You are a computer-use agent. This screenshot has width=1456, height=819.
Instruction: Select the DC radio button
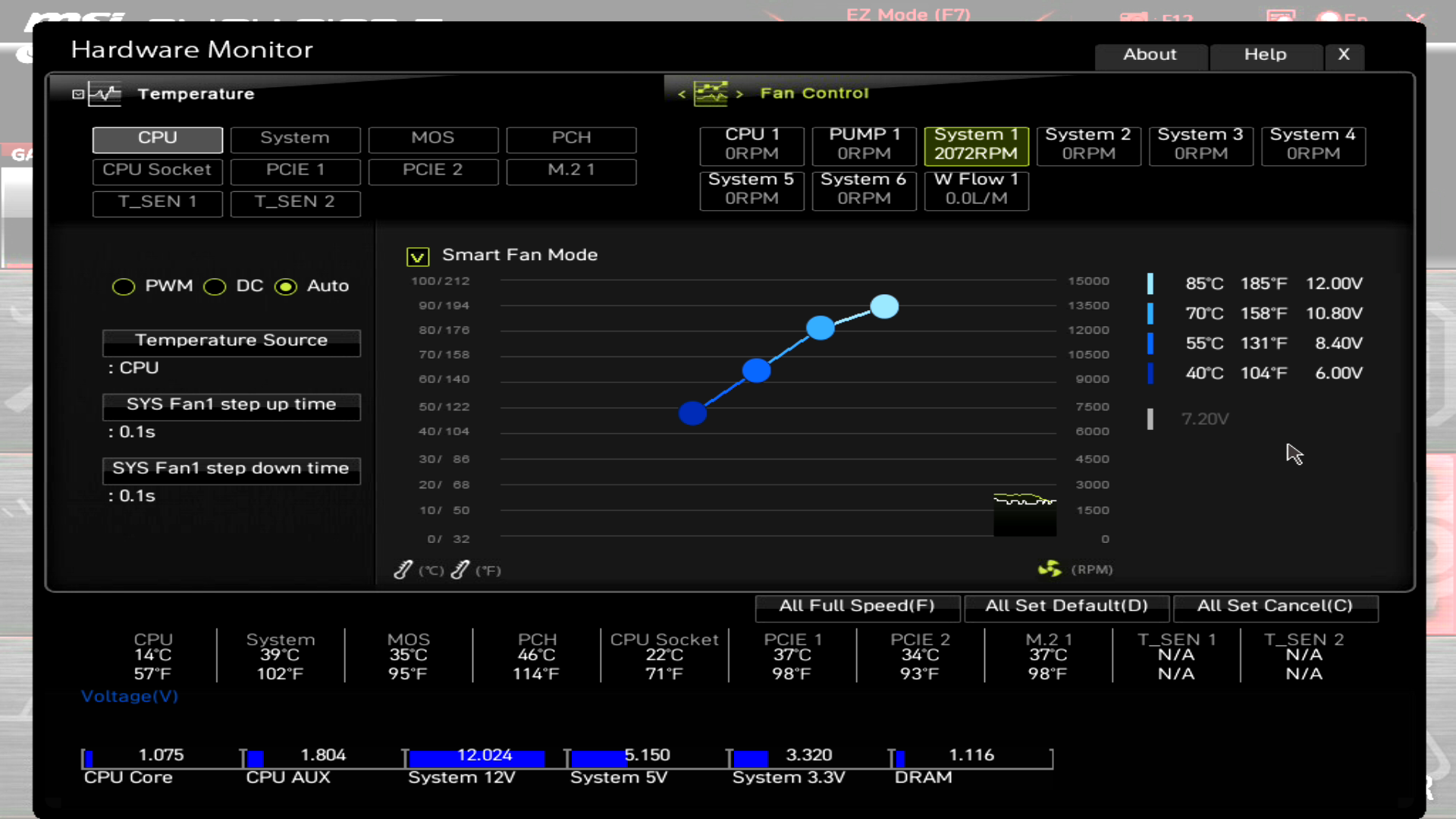click(215, 287)
